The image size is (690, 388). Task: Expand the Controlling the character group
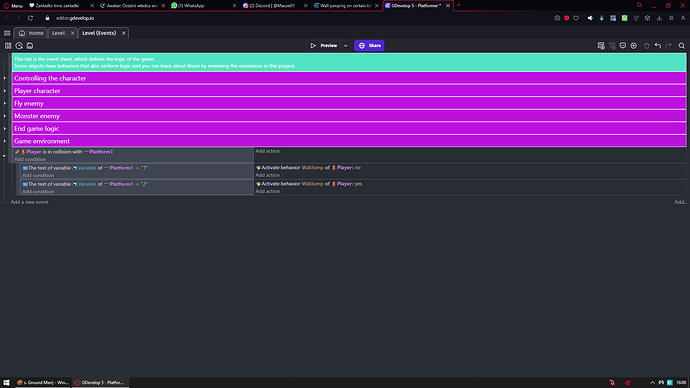click(5, 78)
